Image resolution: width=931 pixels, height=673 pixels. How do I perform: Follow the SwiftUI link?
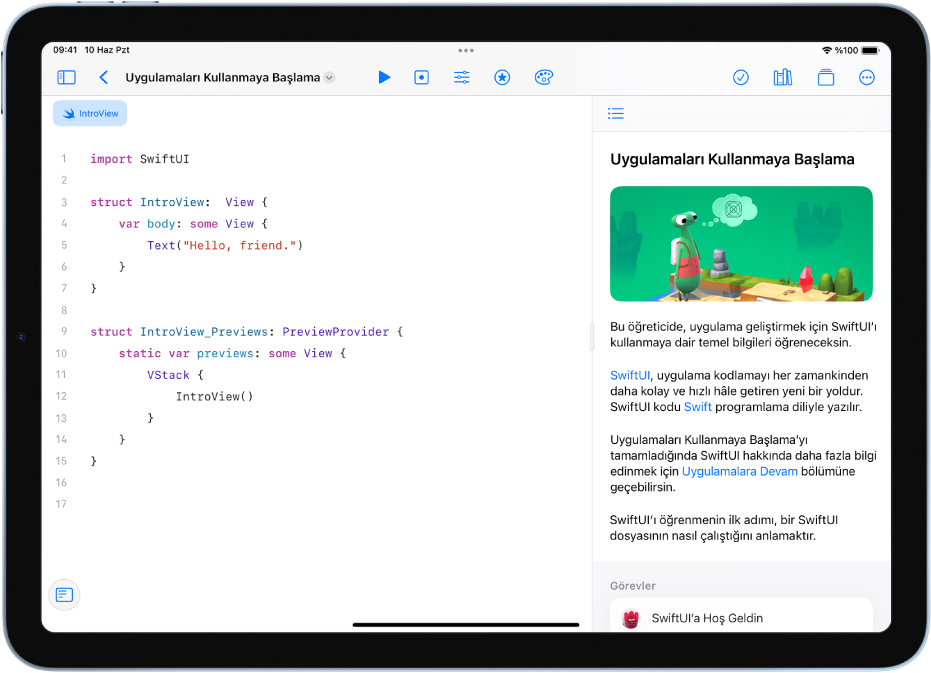(629, 375)
